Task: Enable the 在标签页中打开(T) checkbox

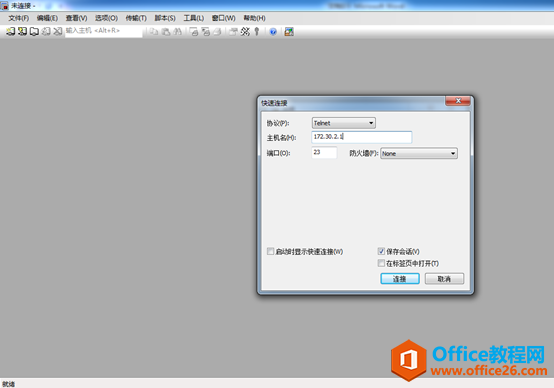Action: point(381,263)
